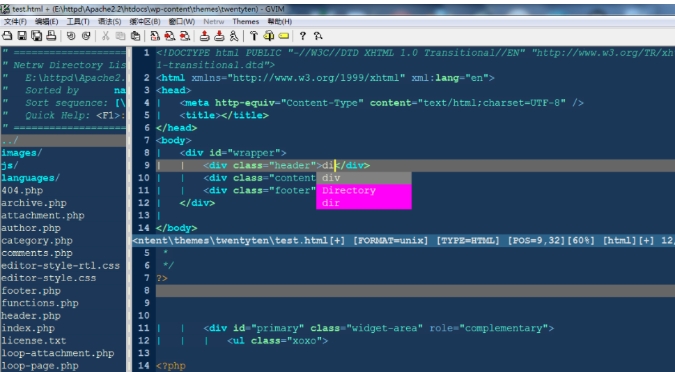Click the Save all files icon
This screenshot has height=372, width=675.
tap(37, 36)
